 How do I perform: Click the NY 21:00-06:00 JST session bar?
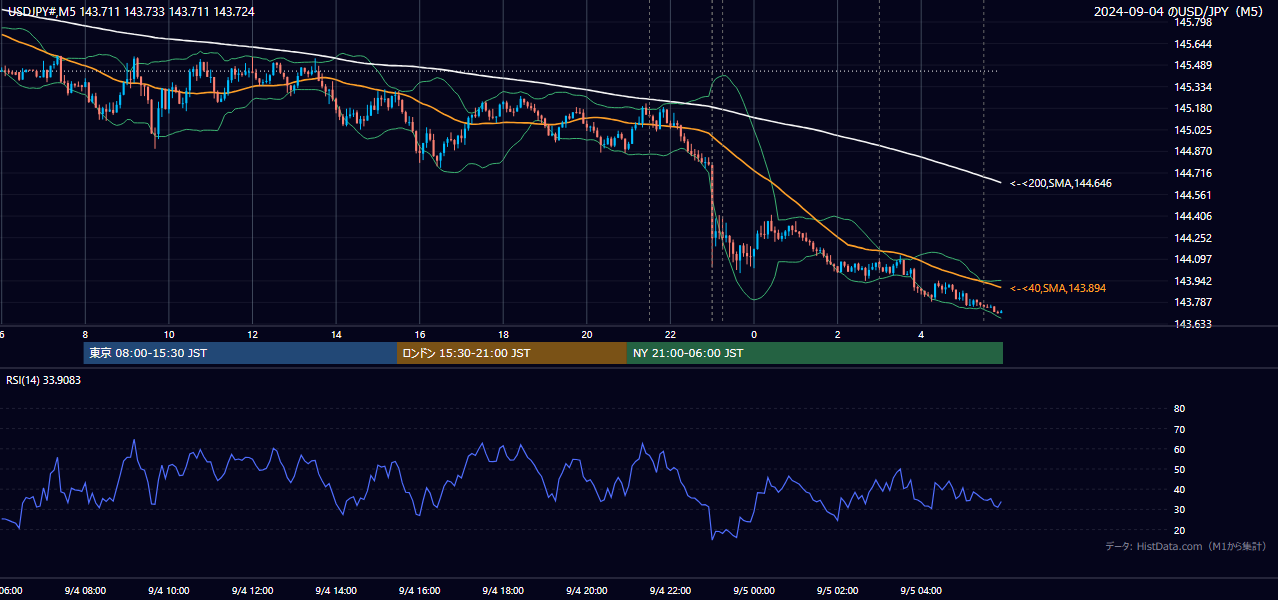tap(815, 353)
